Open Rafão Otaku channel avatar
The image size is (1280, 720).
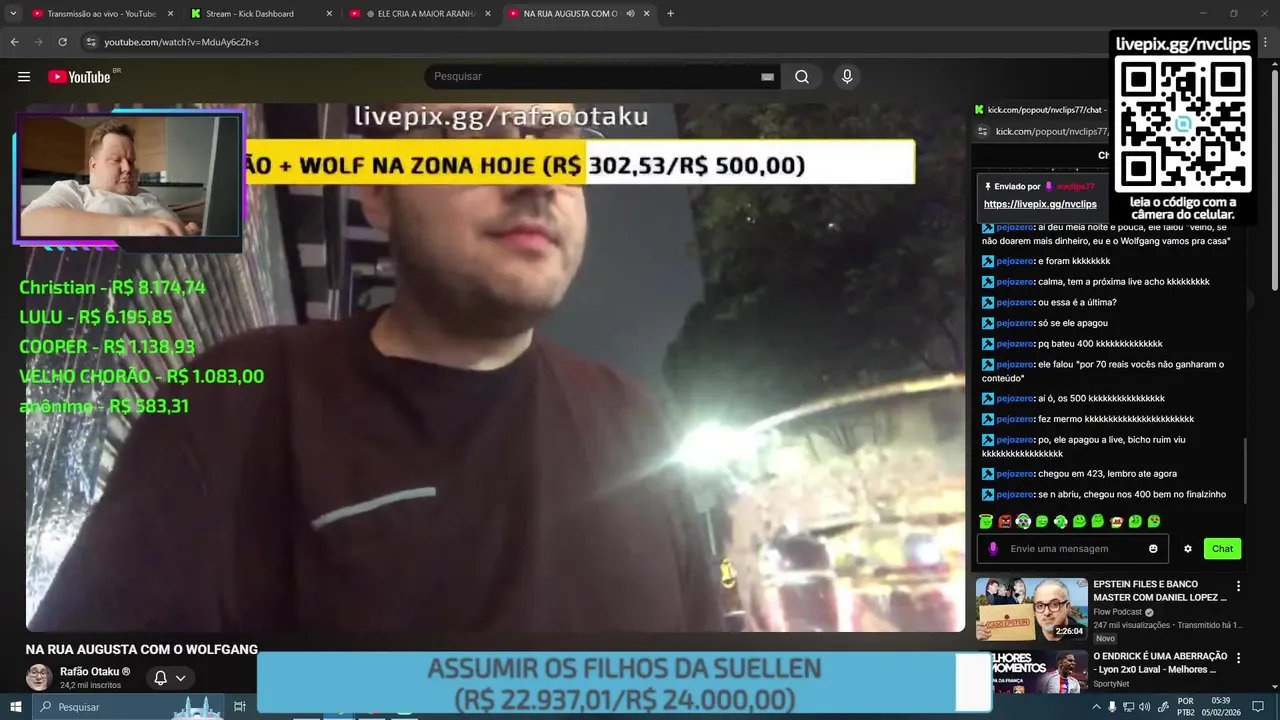click(39, 677)
